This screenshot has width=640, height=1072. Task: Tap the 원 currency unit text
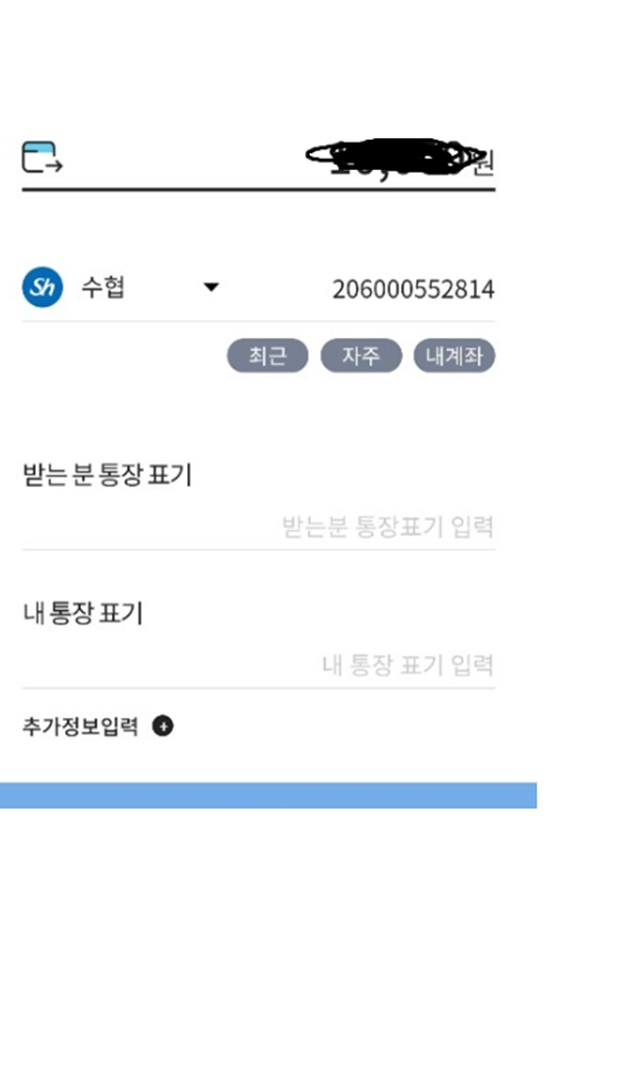484,163
